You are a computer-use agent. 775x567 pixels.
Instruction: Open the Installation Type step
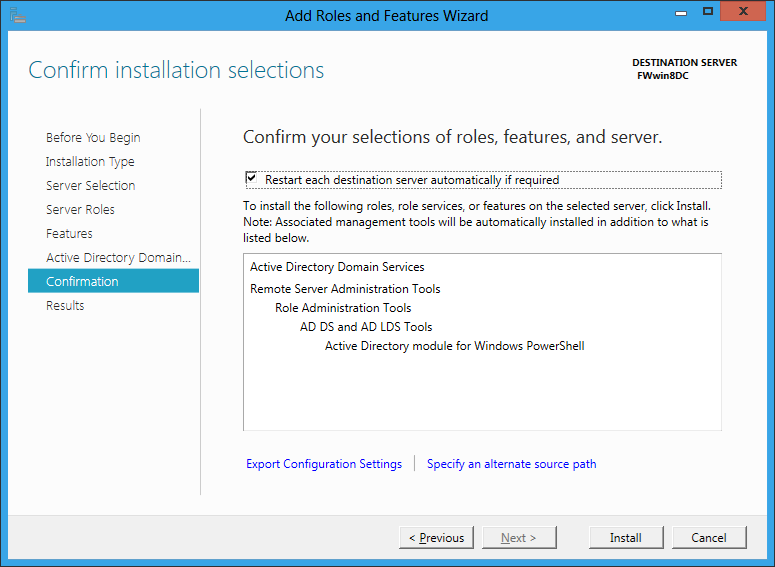coord(90,162)
